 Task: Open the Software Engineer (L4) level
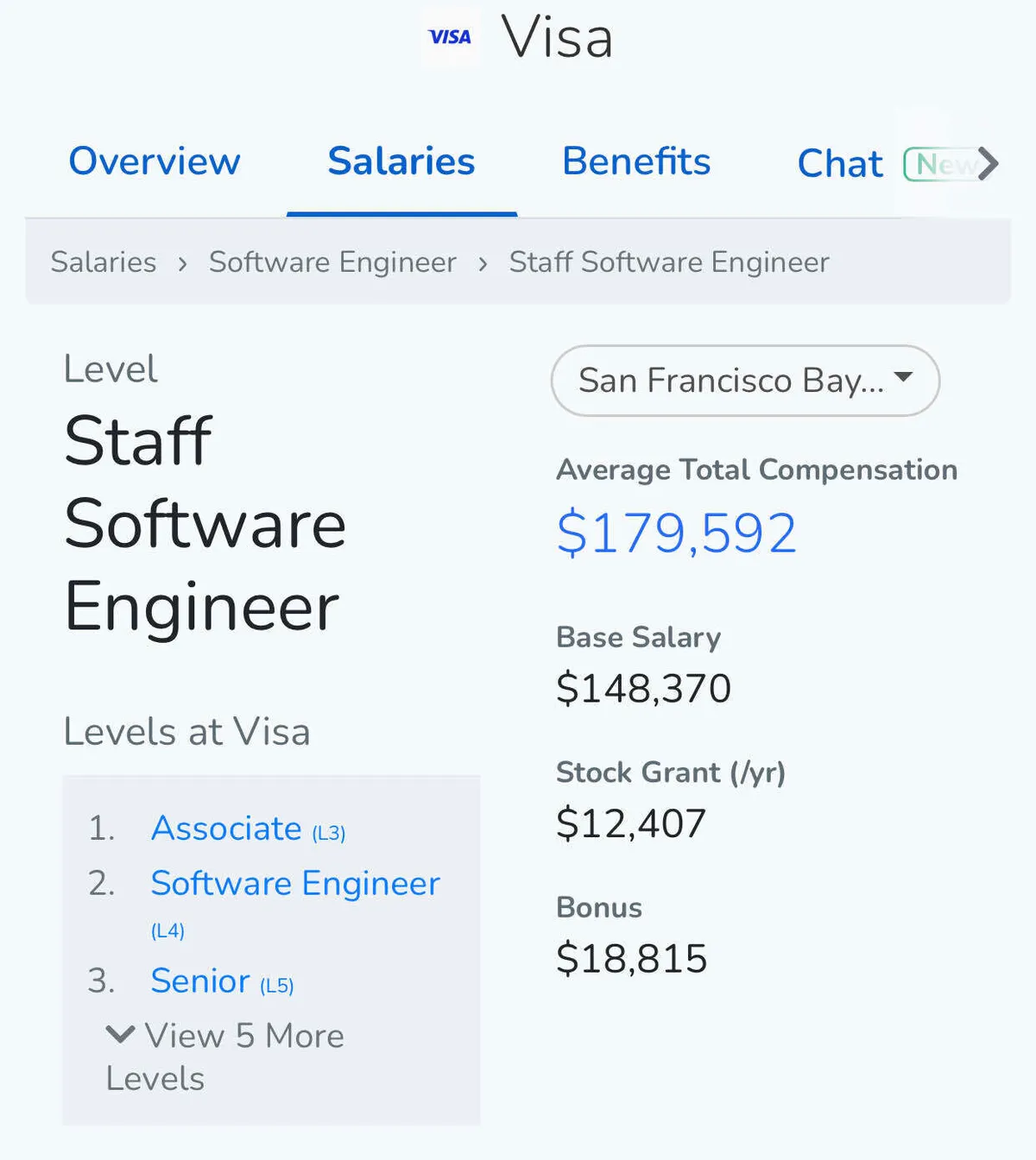coord(295,884)
